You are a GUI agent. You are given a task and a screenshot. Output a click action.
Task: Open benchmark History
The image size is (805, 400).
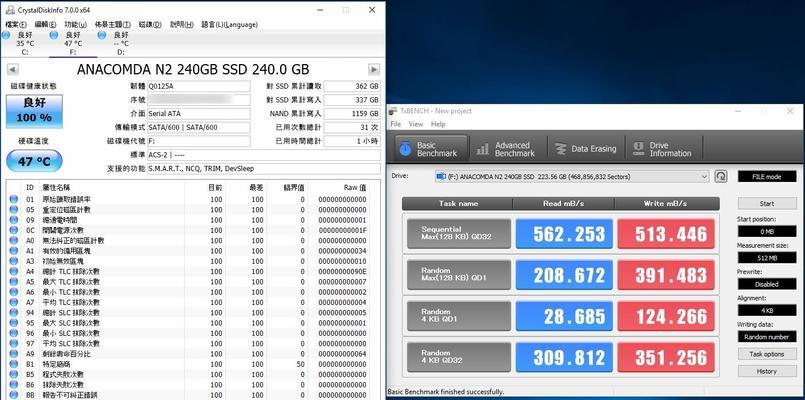[767, 371]
